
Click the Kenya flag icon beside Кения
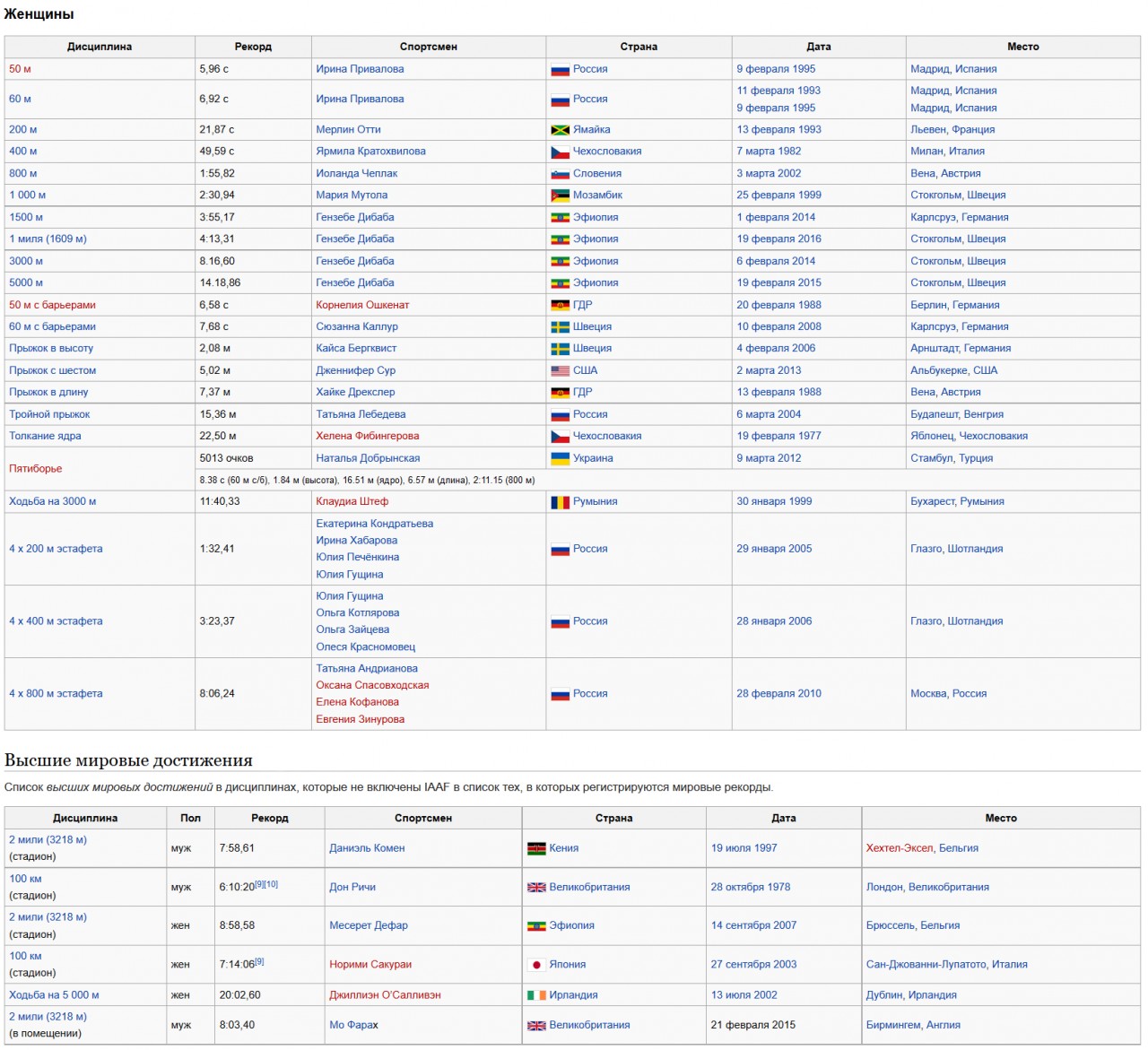(x=536, y=848)
